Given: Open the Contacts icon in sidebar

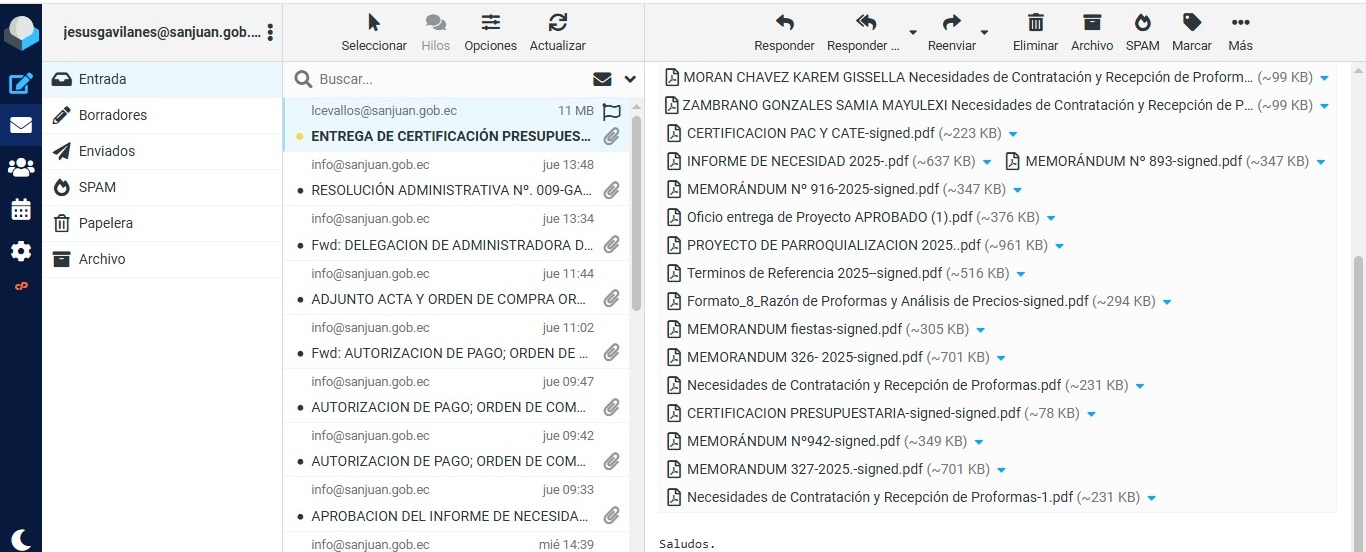Looking at the screenshot, I should [21, 167].
